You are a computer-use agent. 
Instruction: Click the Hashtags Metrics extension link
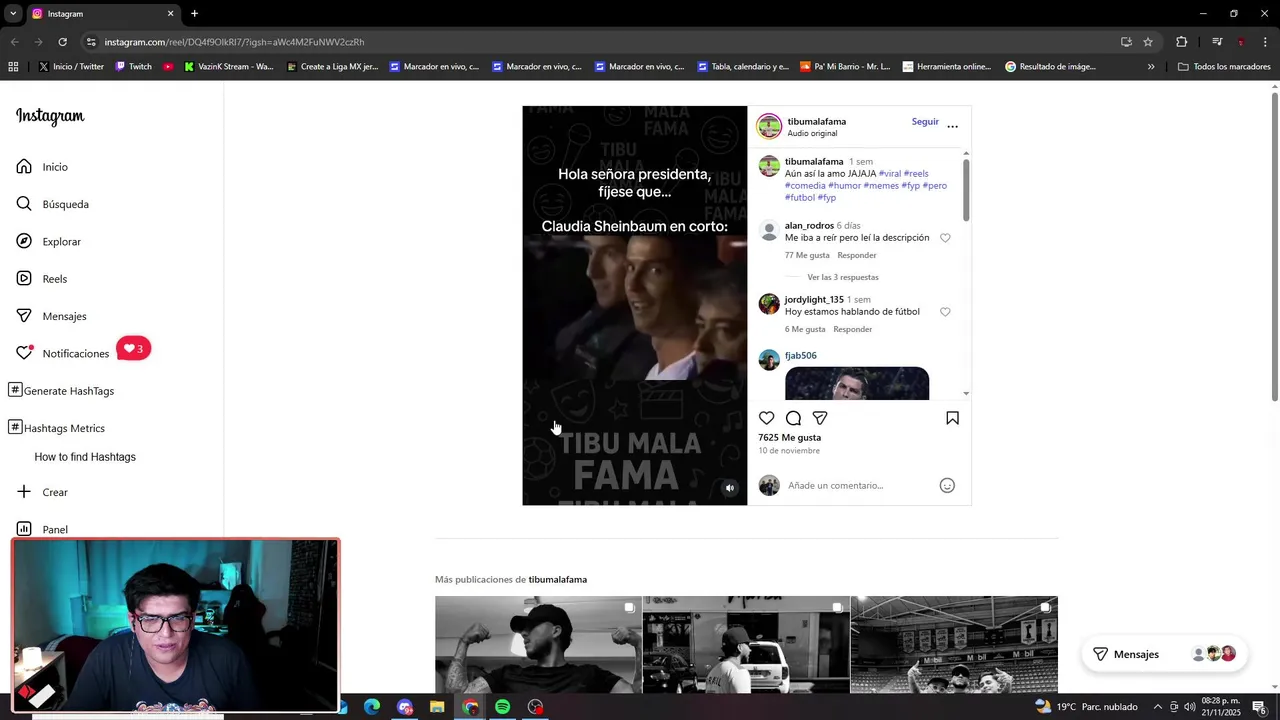click(x=56, y=428)
